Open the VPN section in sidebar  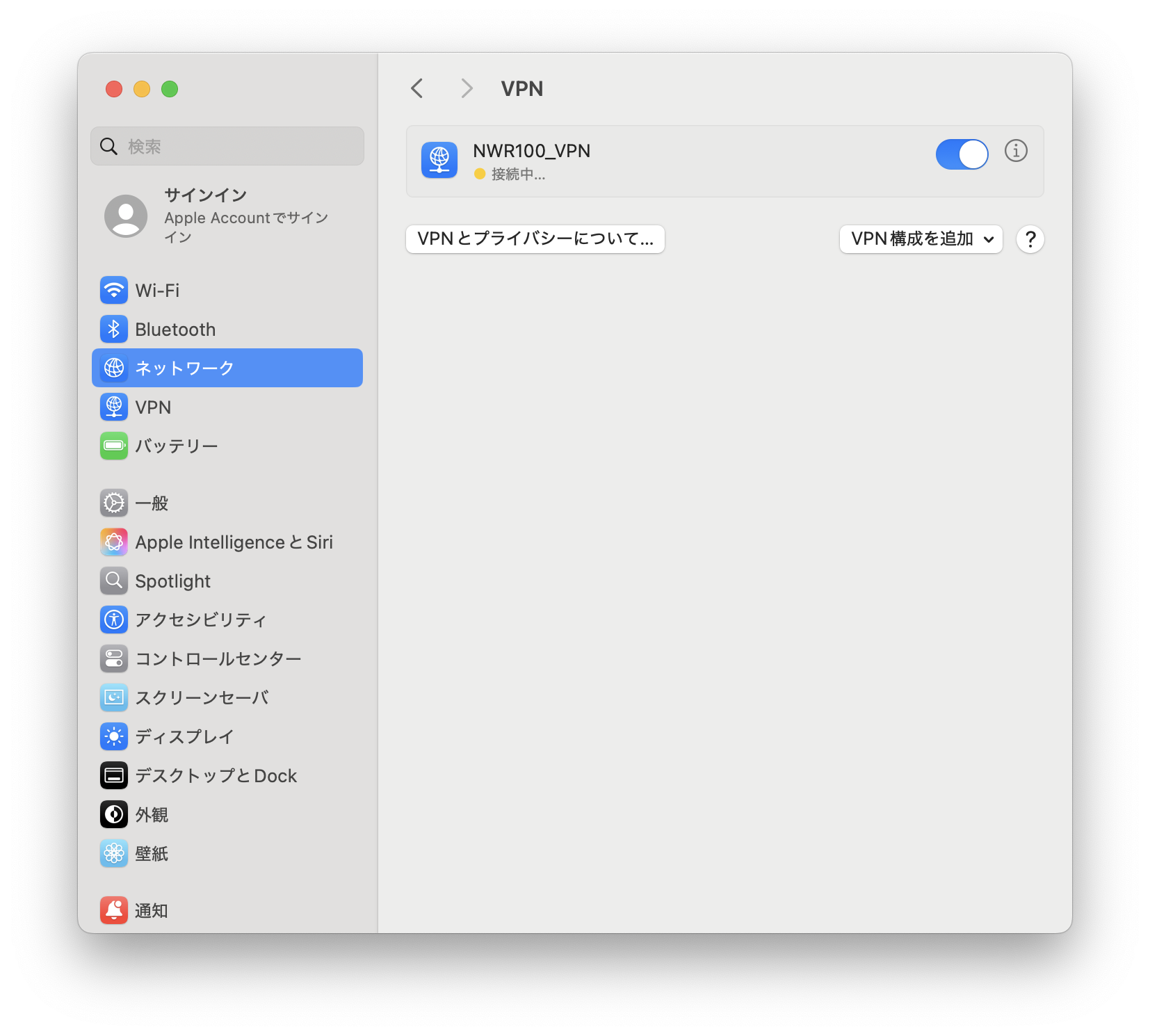click(153, 407)
